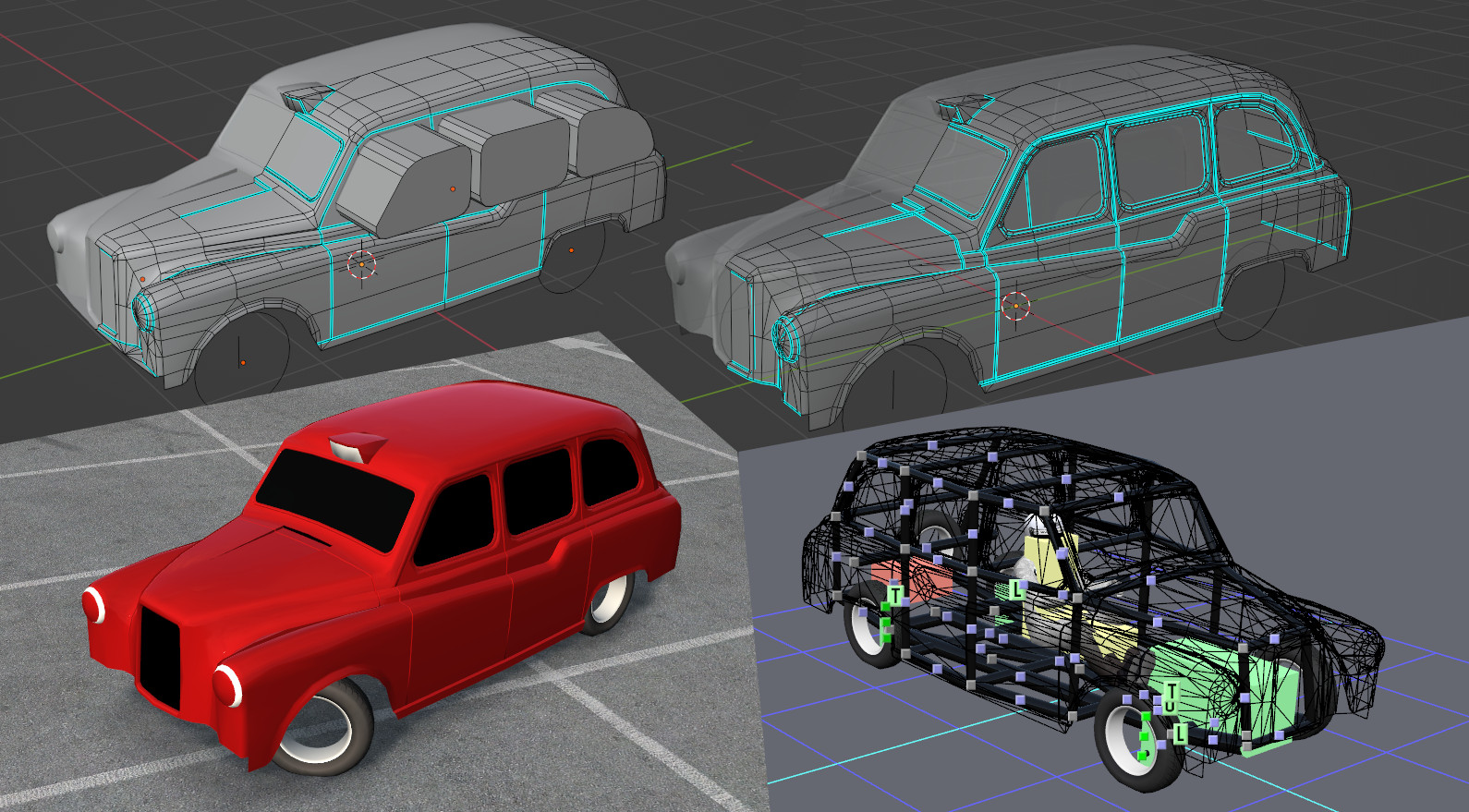Click the 3D cursor on the see-through-window gray taxi
This screenshot has height=812, width=1469.
pos(1015,304)
